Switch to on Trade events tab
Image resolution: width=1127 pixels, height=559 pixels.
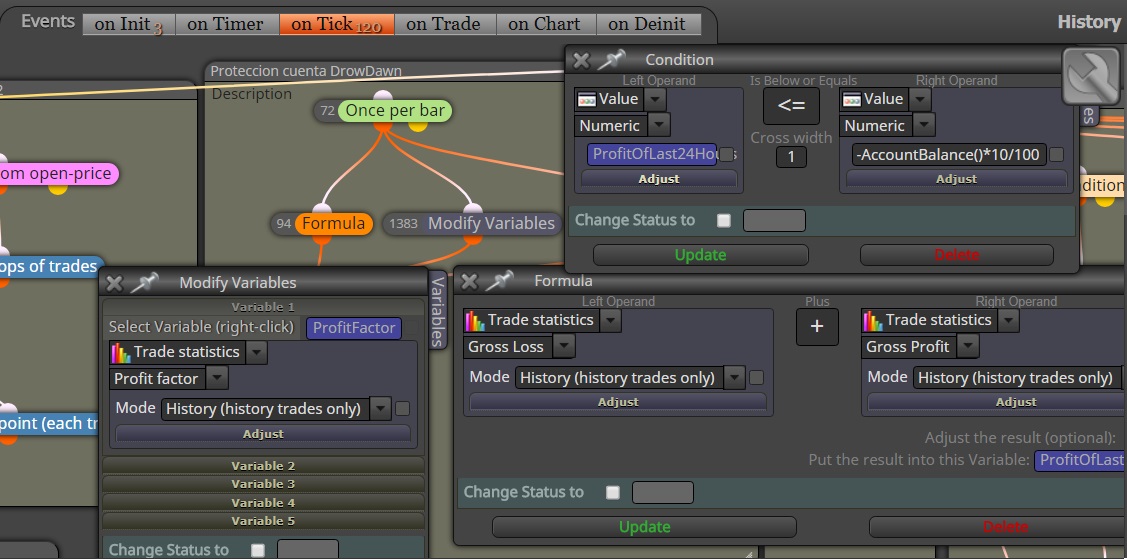tap(443, 24)
